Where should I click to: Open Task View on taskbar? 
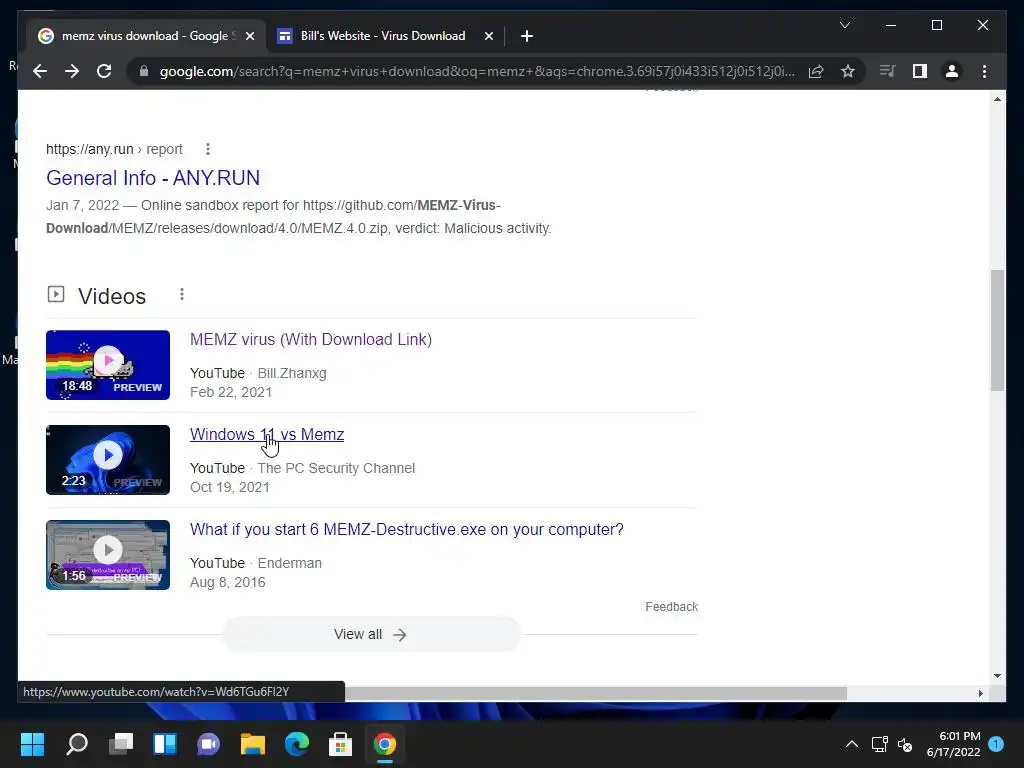coord(121,743)
